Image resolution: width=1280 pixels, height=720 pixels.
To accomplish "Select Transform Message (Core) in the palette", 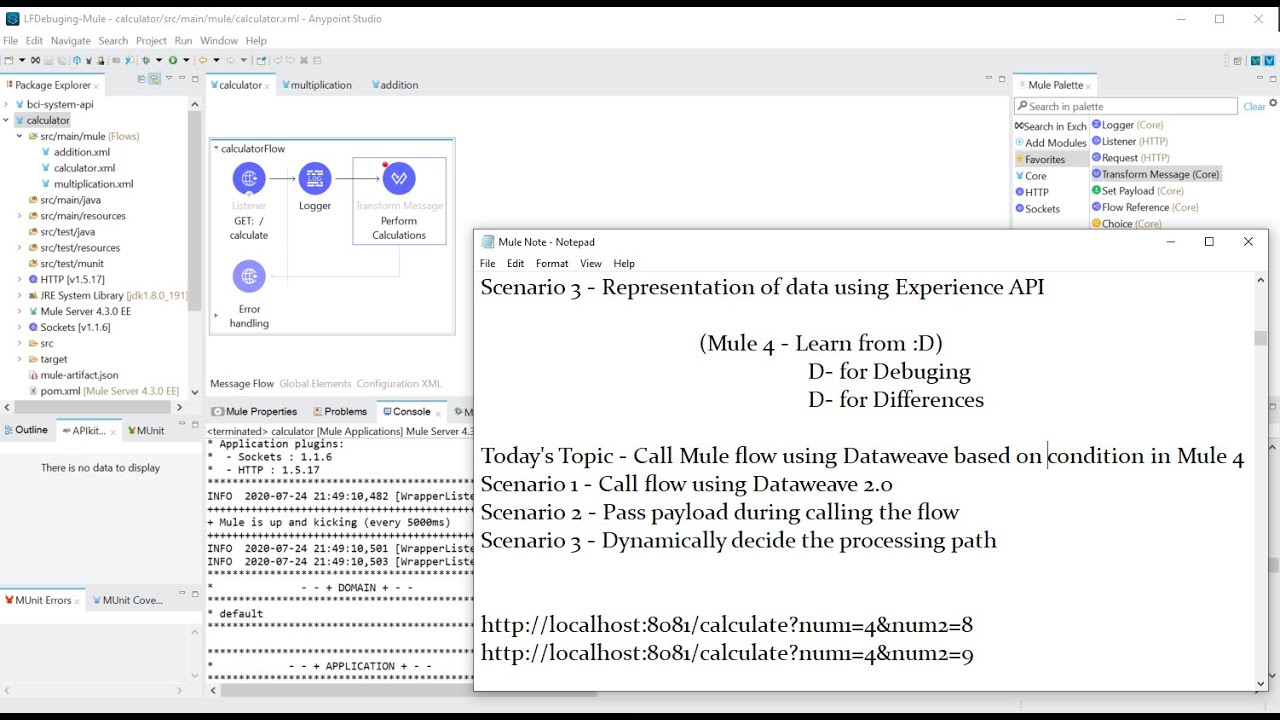I will [x=1155, y=174].
